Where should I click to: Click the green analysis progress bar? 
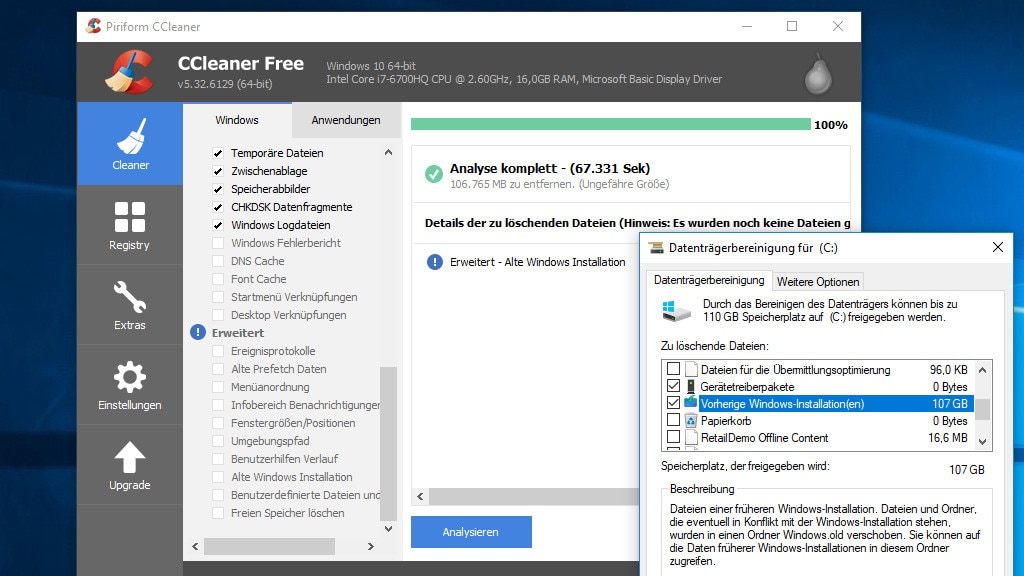(x=611, y=124)
